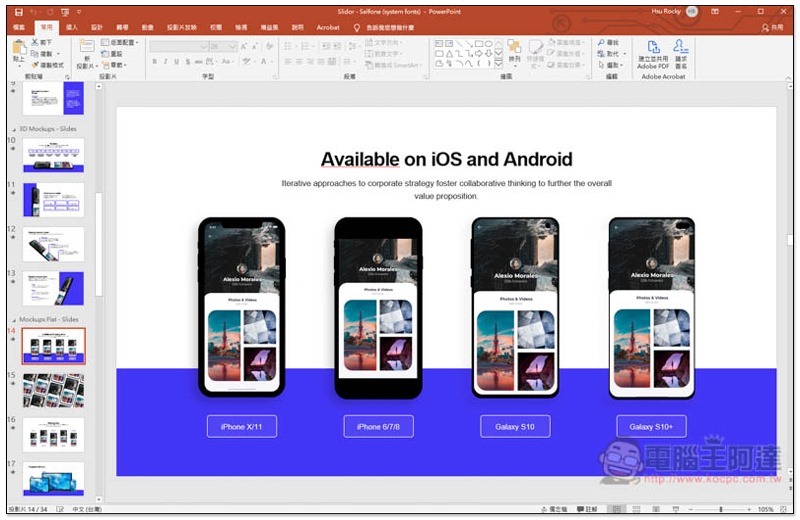Click the Find magnifier icon in the editing group
The height and width of the screenshot is (520, 800).
[601, 43]
